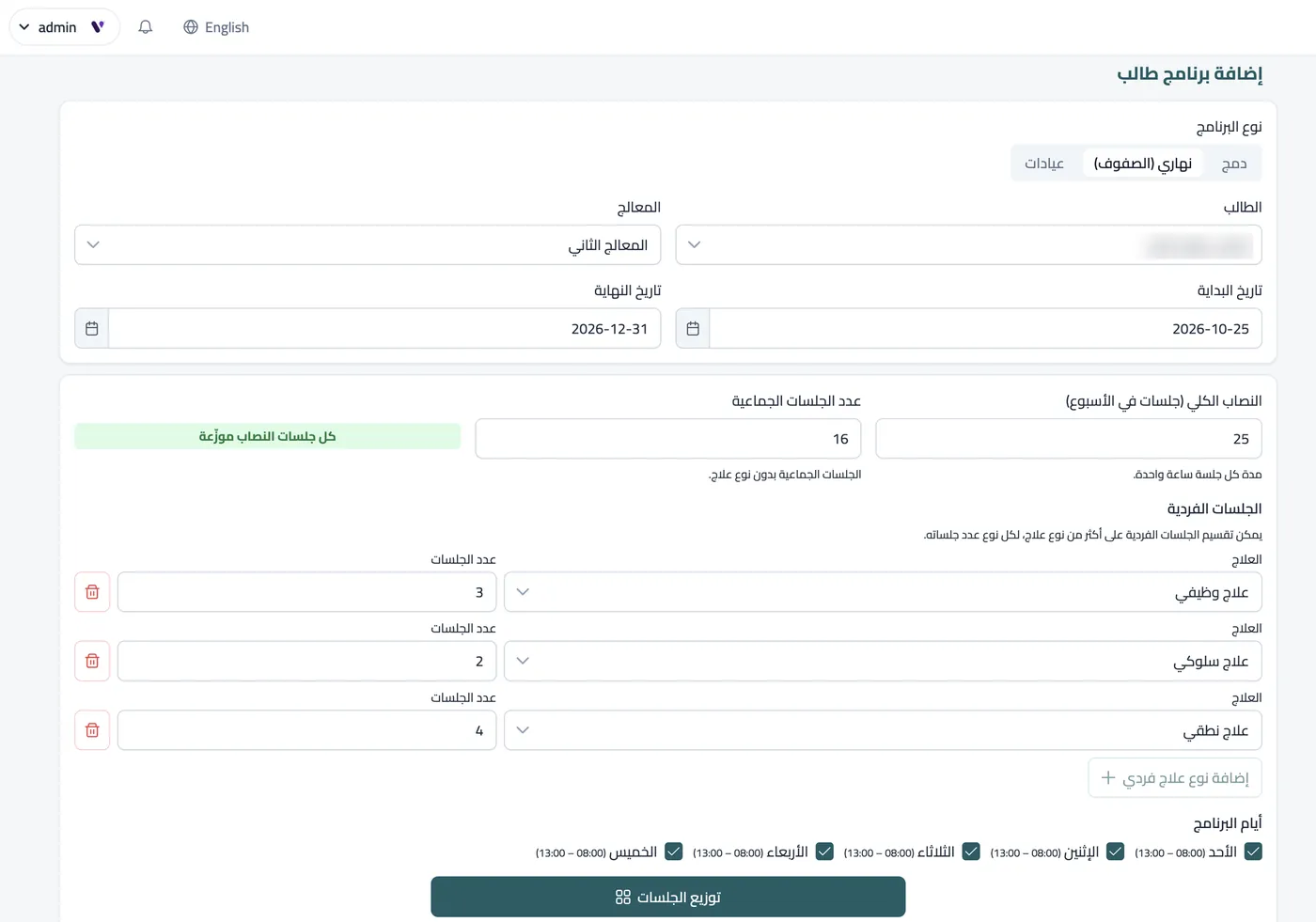Image resolution: width=1316 pixels, height=922 pixels.
Task: Click the end date field 2026-12-31
Action: click(x=384, y=329)
